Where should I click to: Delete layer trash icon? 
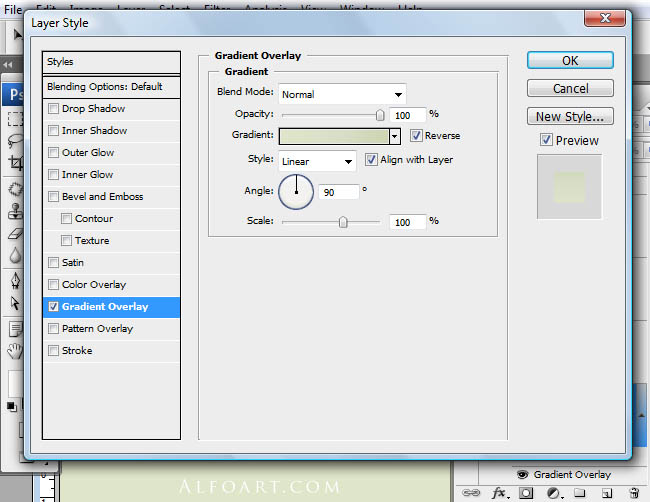click(634, 493)
